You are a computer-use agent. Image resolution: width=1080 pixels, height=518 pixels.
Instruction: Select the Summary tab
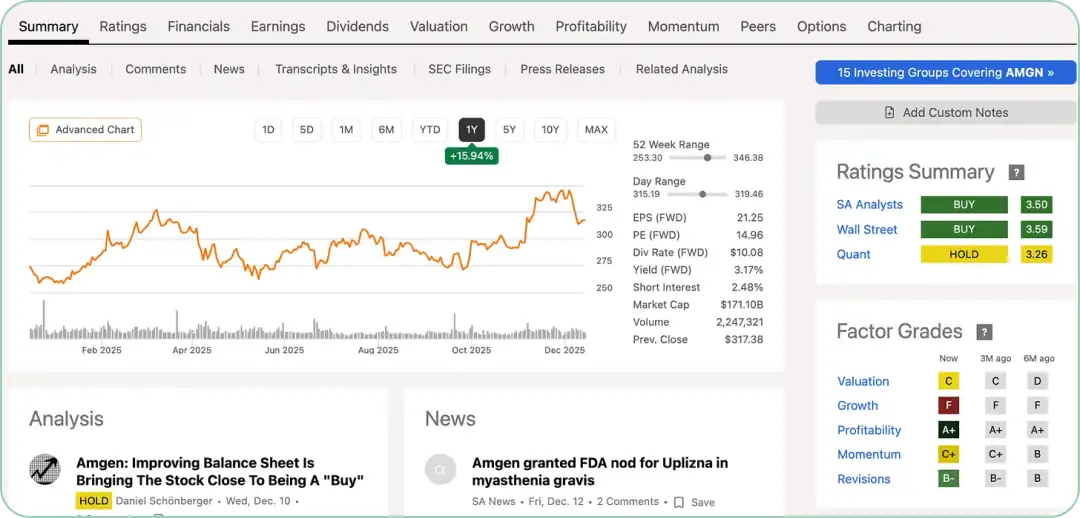pos(48,26)
